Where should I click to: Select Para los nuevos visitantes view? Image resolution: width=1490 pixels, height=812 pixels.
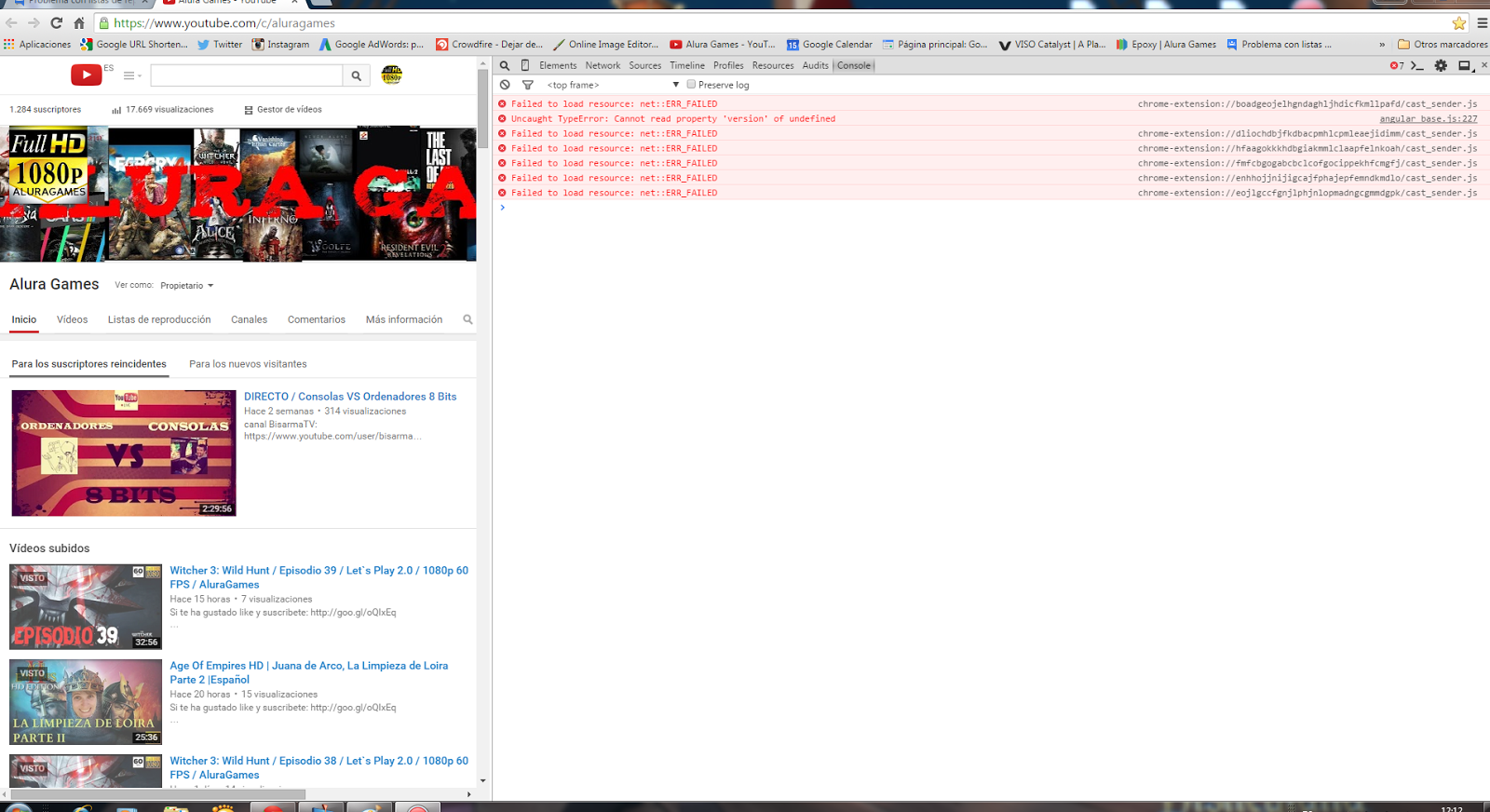248,364
